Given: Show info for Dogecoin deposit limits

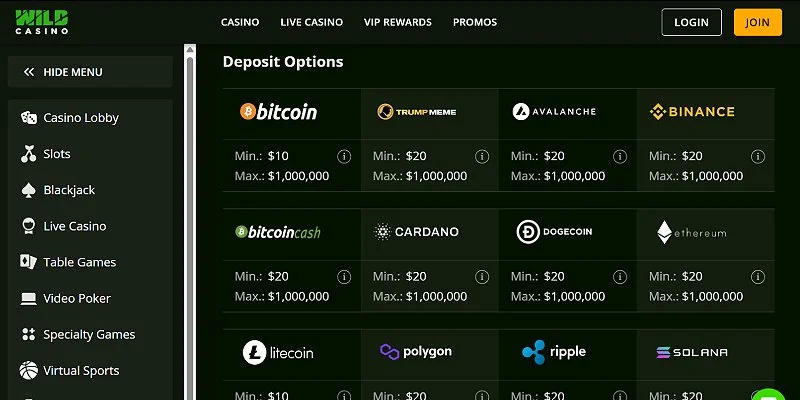Looking at the screenshot, I should point(620,277).
